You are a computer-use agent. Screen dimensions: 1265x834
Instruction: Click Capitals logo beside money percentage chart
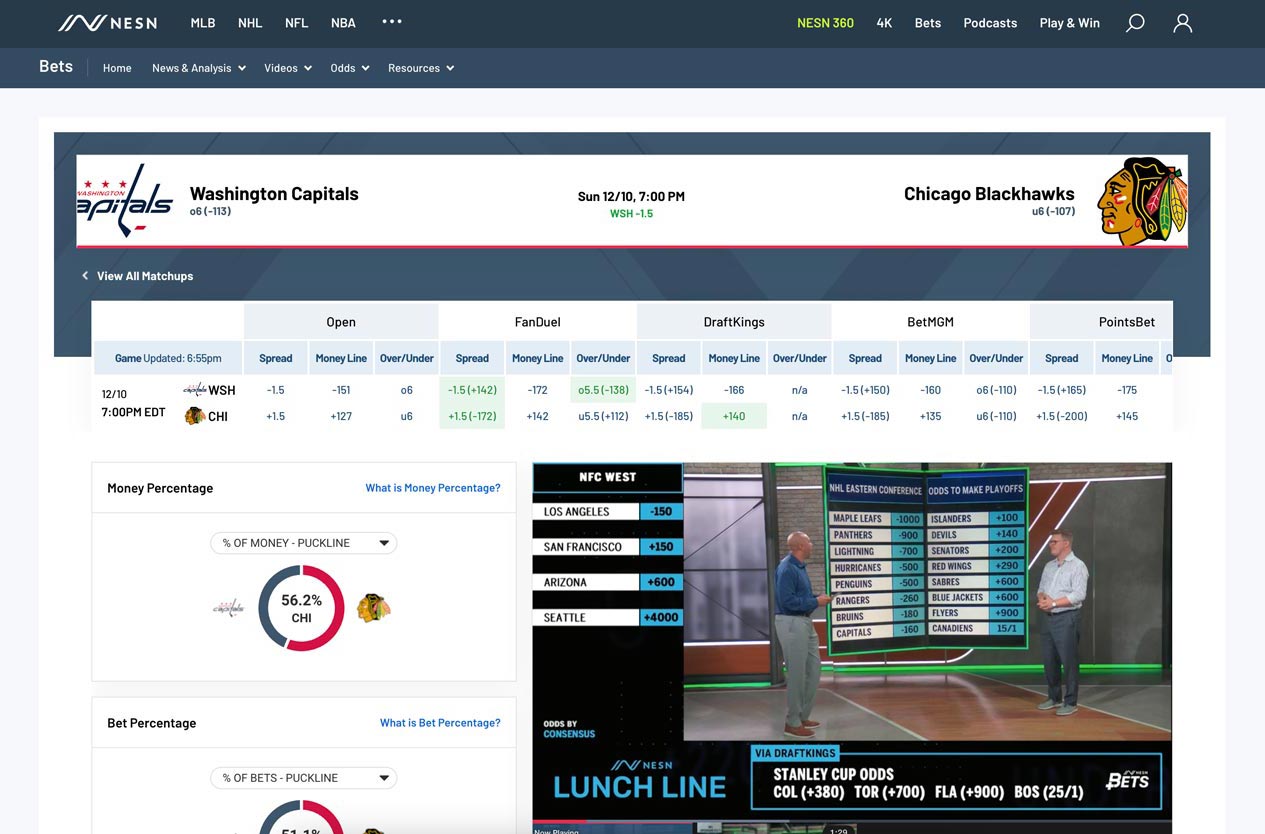coord(229,608)
